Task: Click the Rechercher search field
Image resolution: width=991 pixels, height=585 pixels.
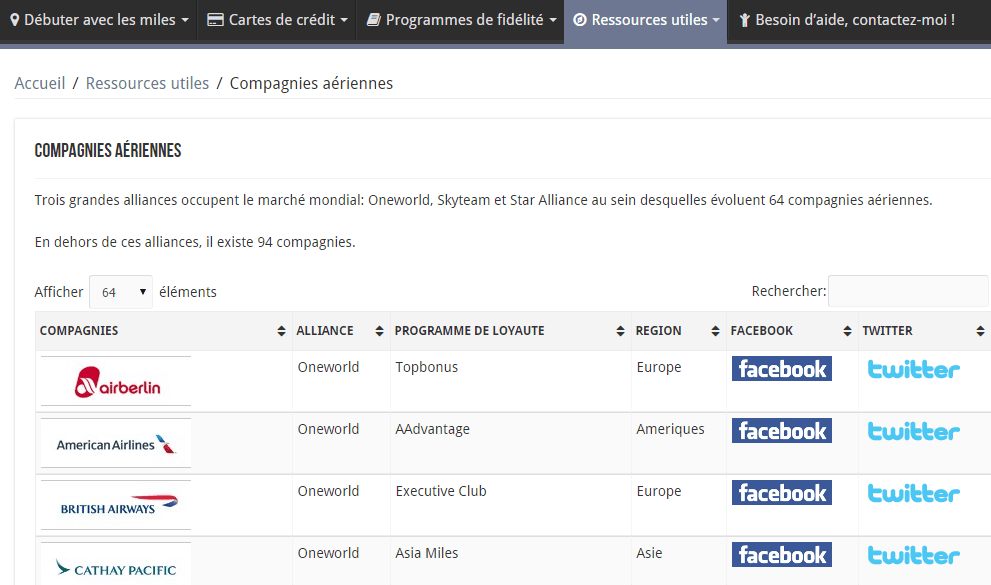Action: click(x=907, y=291)
